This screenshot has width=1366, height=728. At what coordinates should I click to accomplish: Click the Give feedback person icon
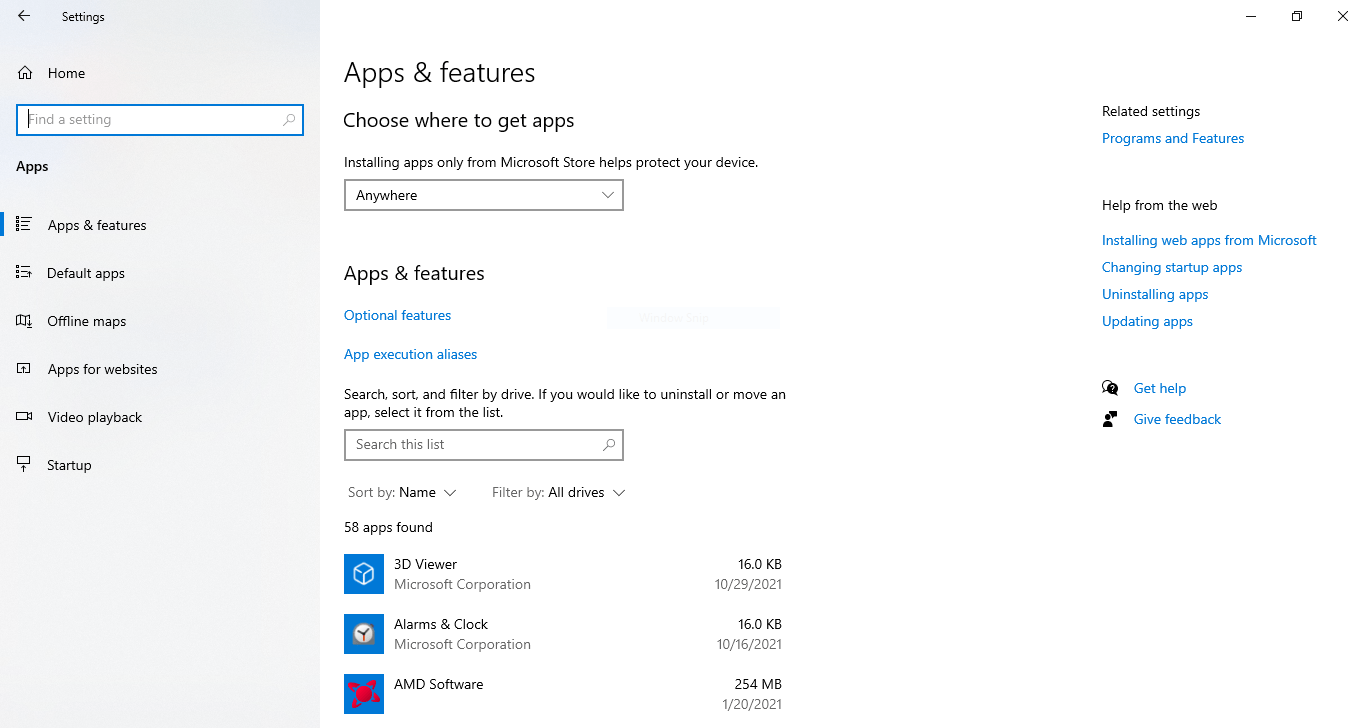1110,419
